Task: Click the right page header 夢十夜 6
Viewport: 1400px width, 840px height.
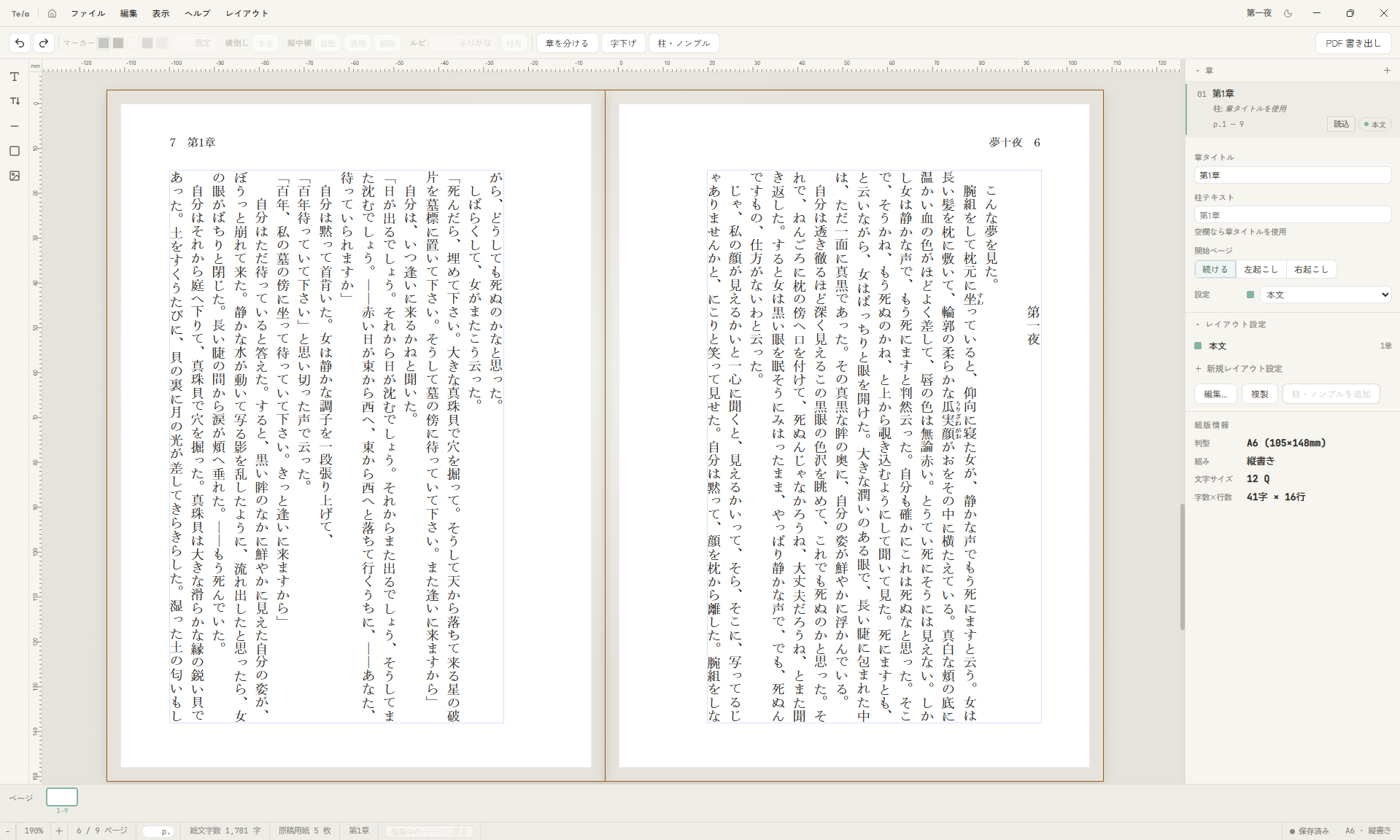Action: coord(1015,143)
